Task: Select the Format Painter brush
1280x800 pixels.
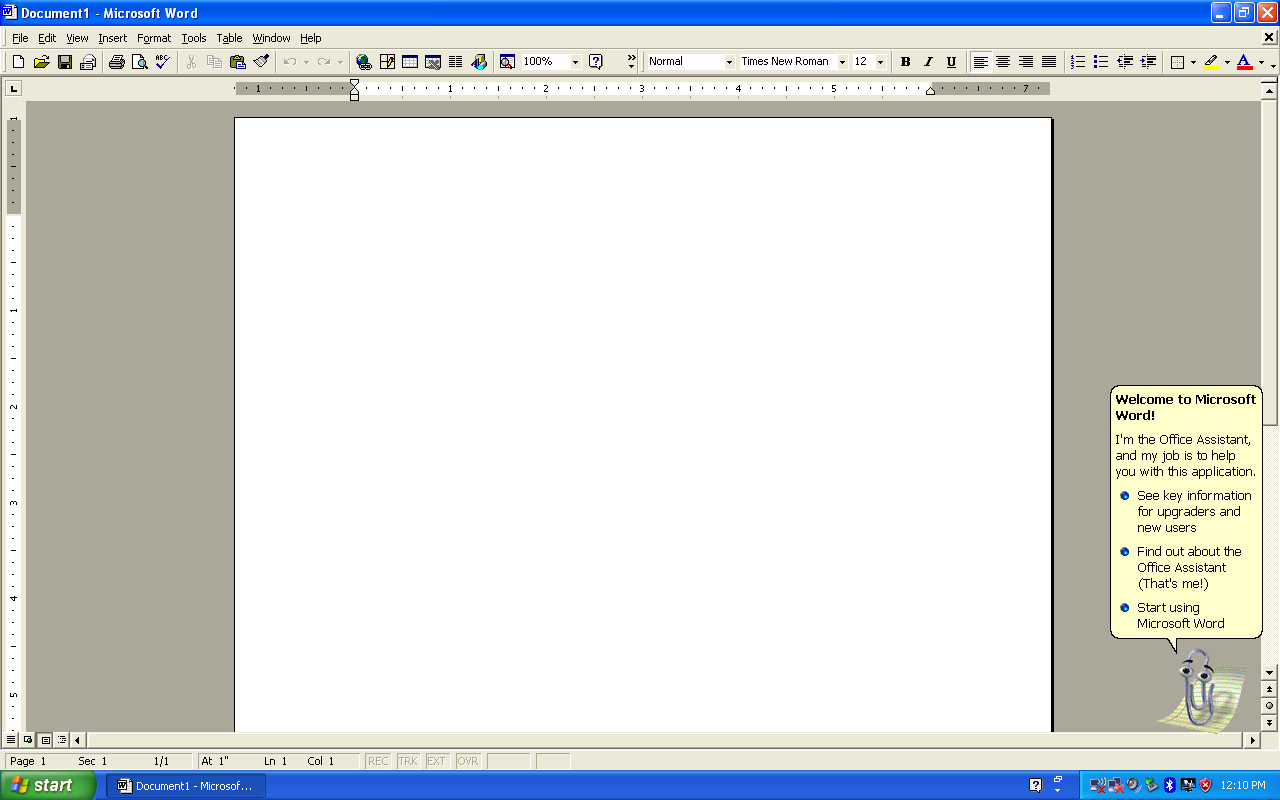Action: [x=261, y=62]
